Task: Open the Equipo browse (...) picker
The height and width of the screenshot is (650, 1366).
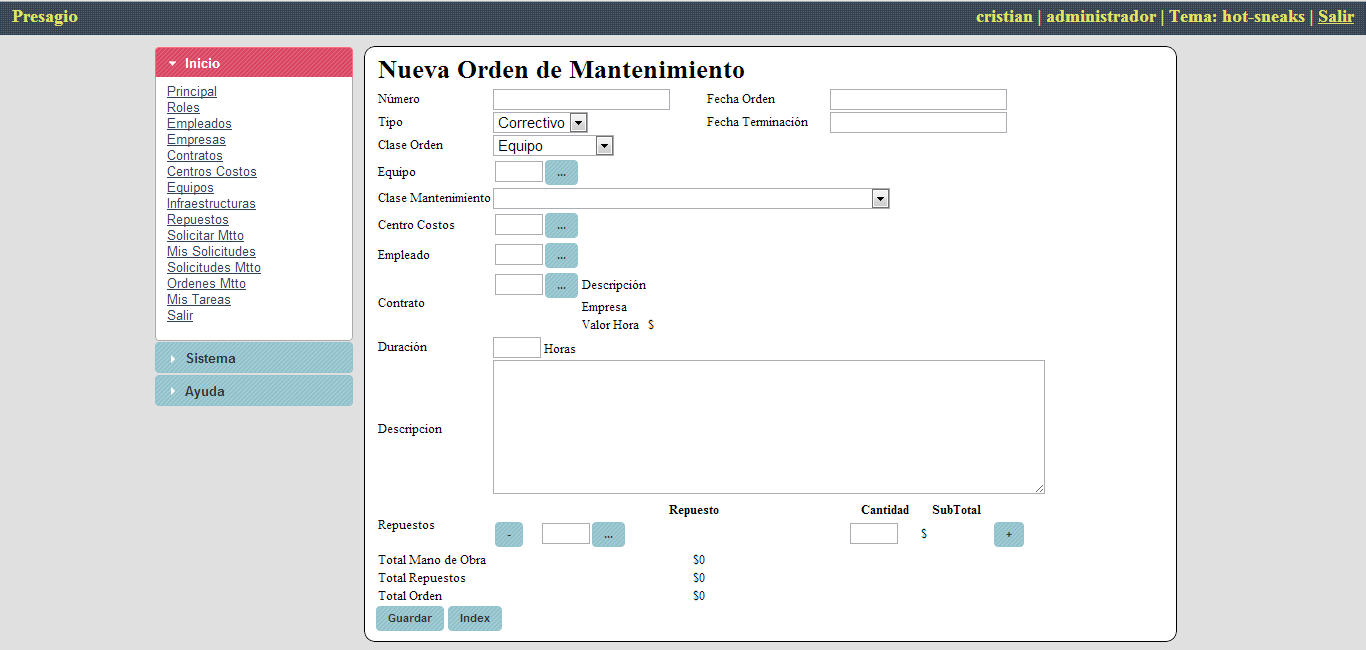Action: click(561, 172)
